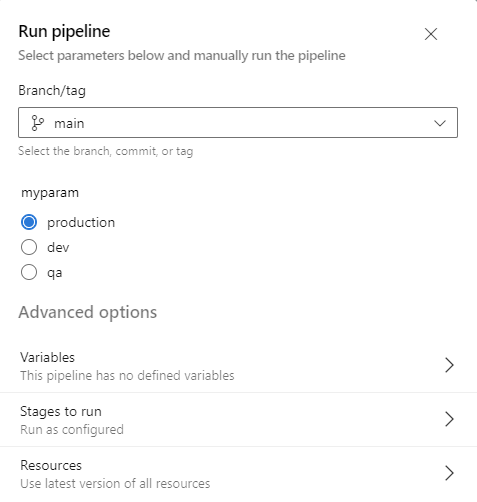The height and width of the screenshot is (502, 477).
Task: Pick the qa radio button
Action: click(29, 272)
